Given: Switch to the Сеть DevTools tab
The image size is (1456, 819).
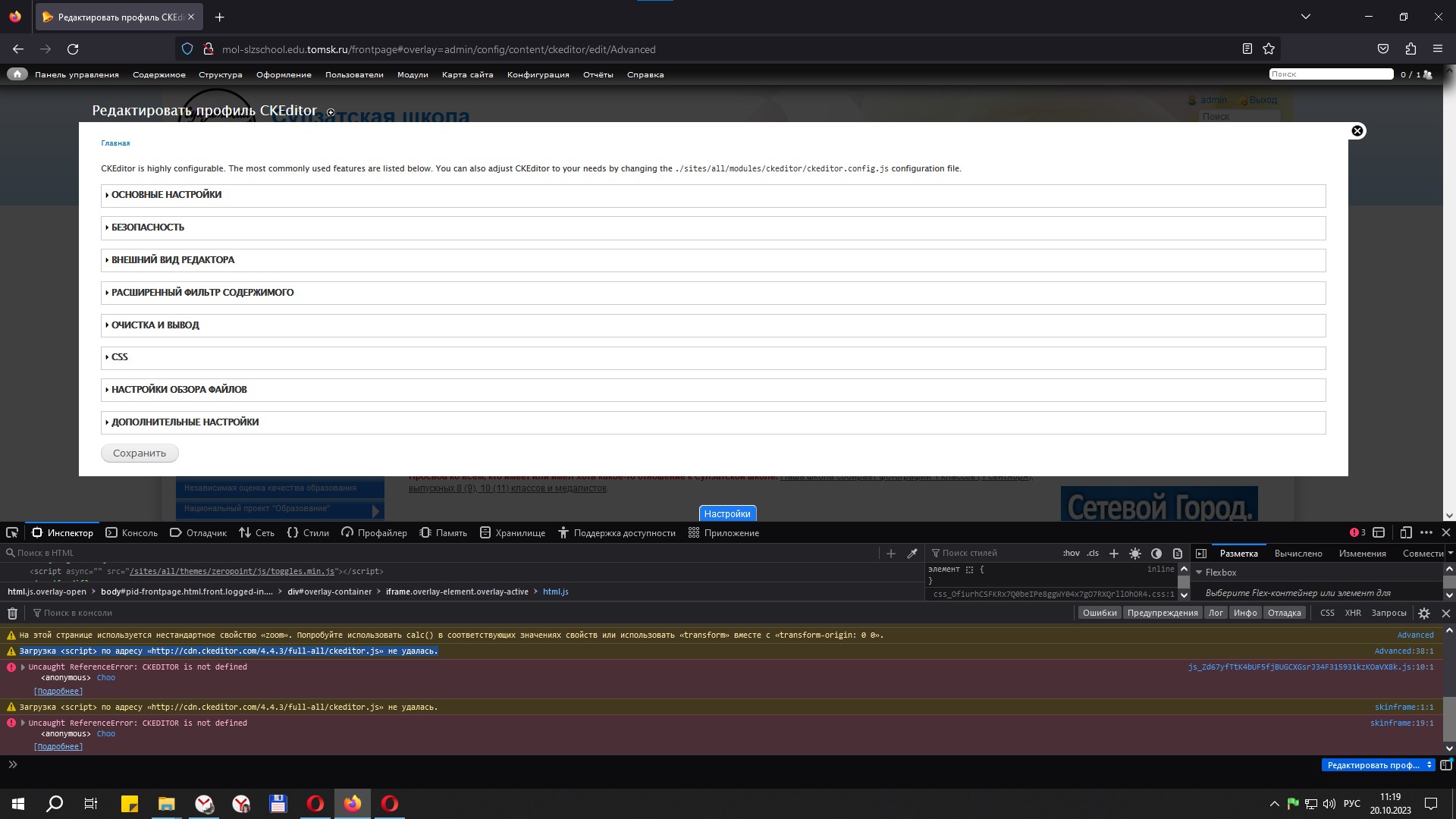Looking at the screenshot, I should (x=257, y=532).
